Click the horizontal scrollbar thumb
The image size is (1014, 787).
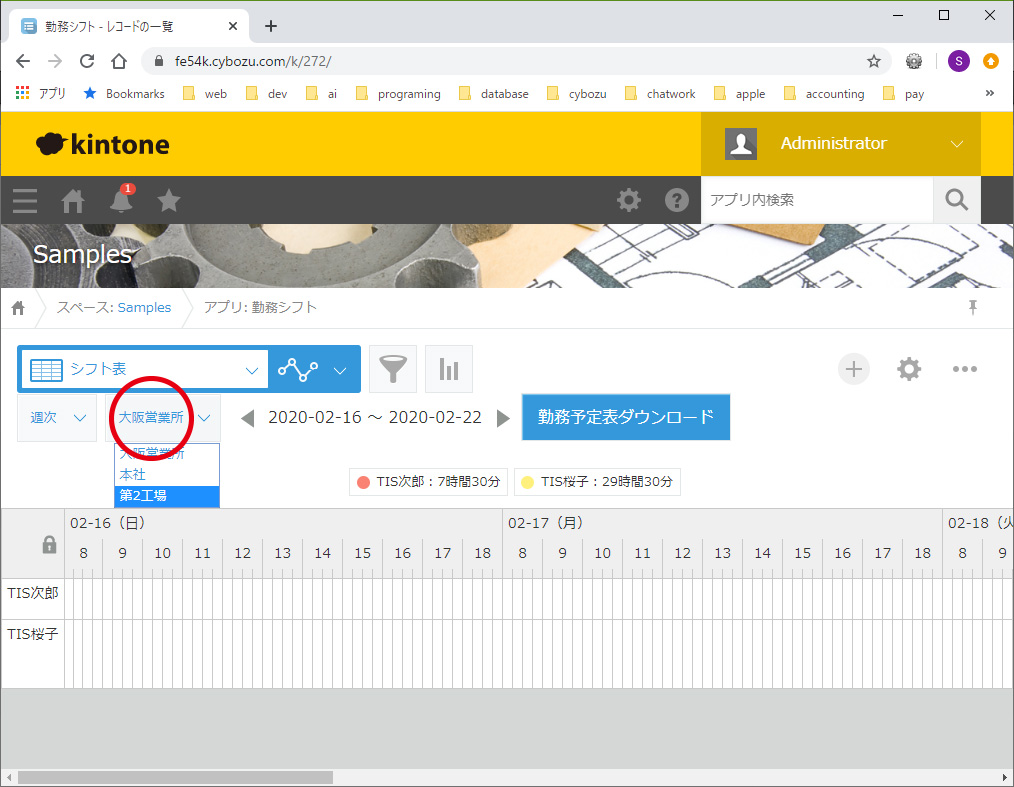point(175,777)
